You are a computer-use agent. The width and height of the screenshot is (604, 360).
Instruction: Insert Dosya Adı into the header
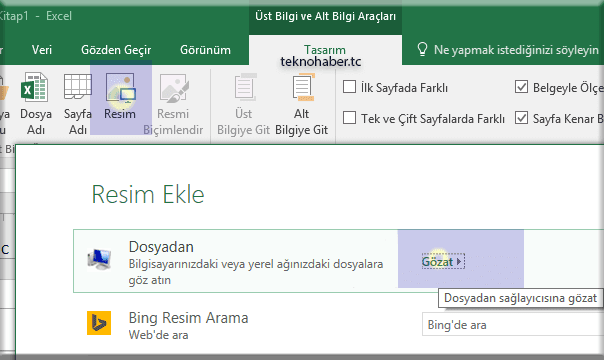point(36,103)
